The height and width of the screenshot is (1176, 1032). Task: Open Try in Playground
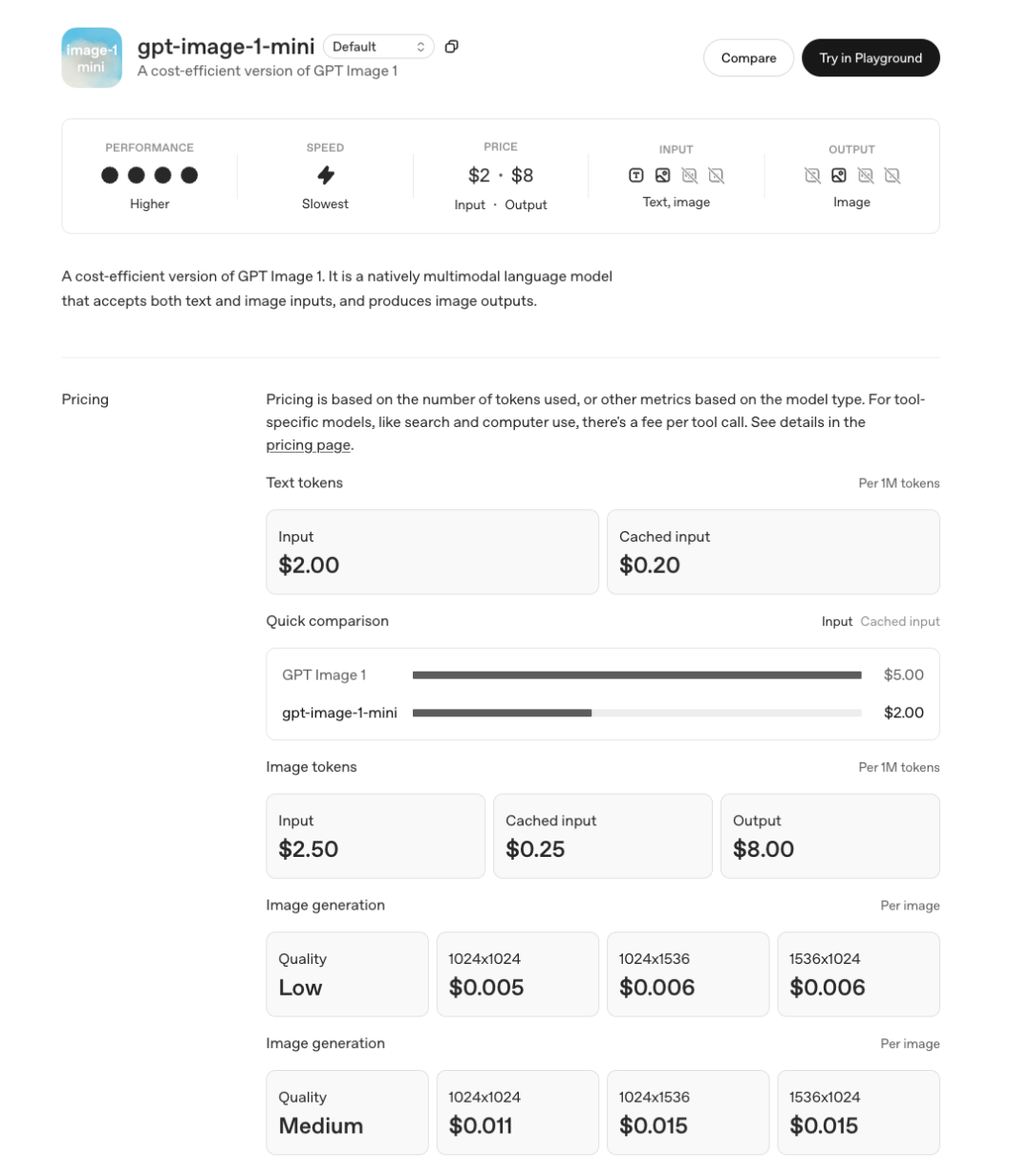(x=871, y=58)
